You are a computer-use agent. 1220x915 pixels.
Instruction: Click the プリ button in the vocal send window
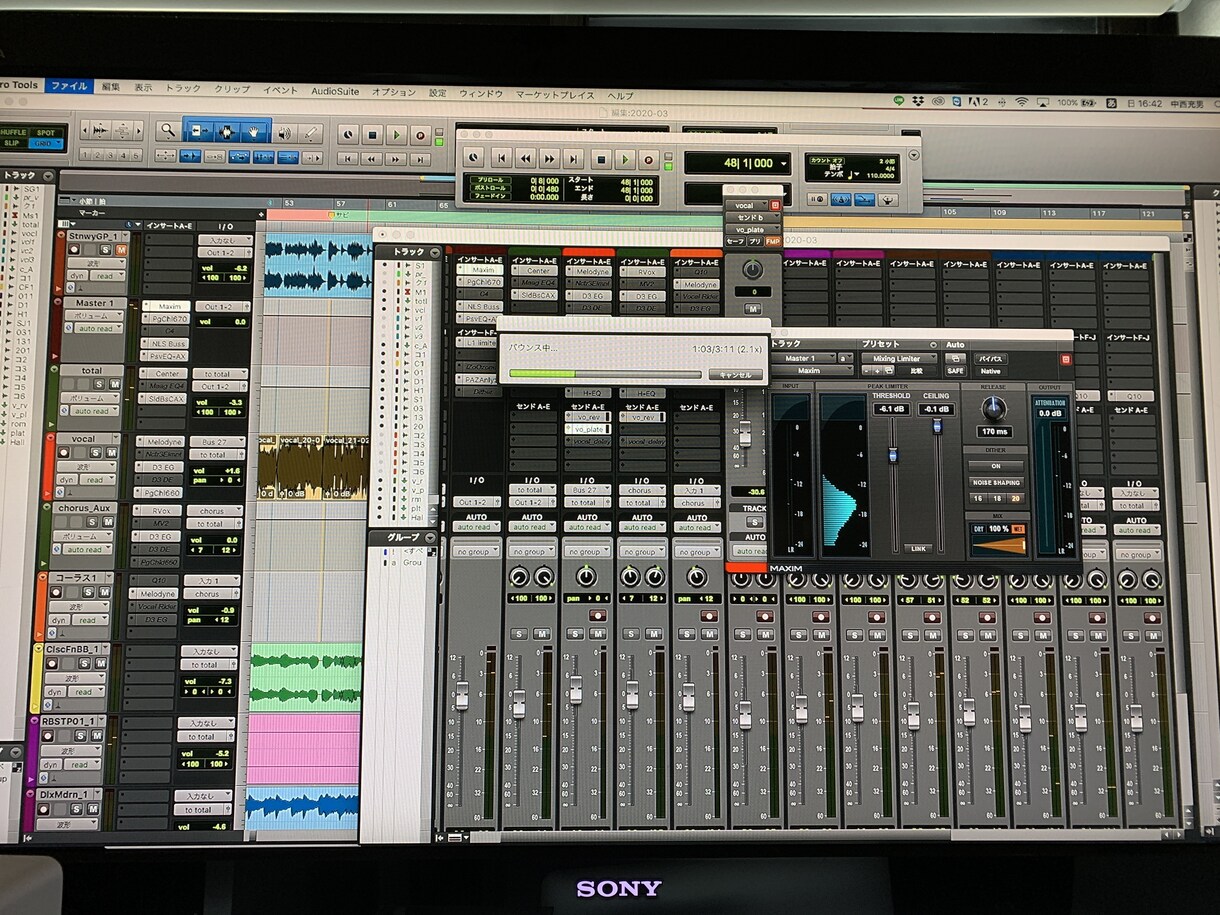pos(757,241)
